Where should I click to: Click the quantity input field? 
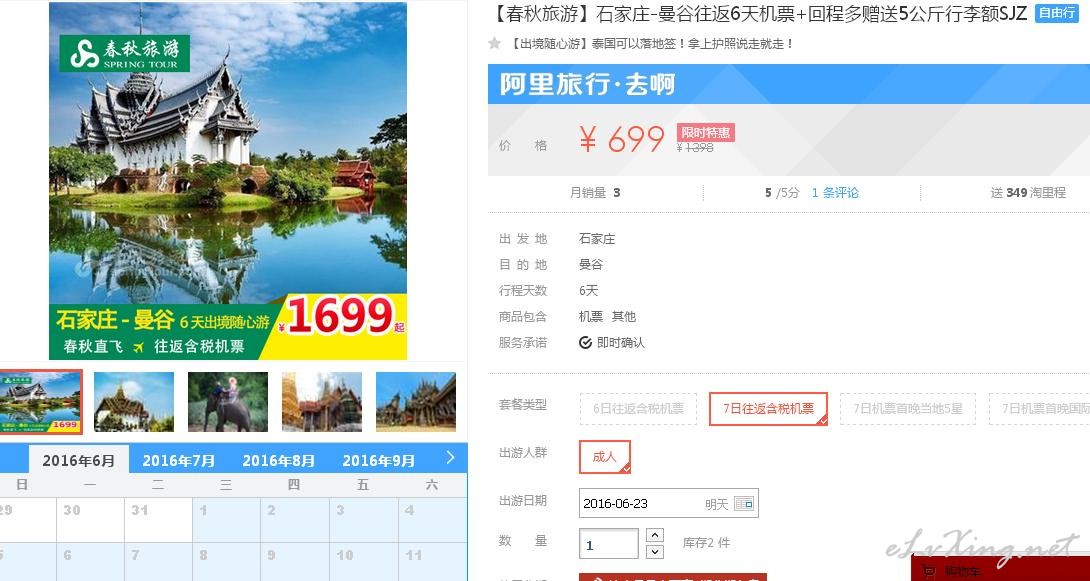[x=609, y=543]
